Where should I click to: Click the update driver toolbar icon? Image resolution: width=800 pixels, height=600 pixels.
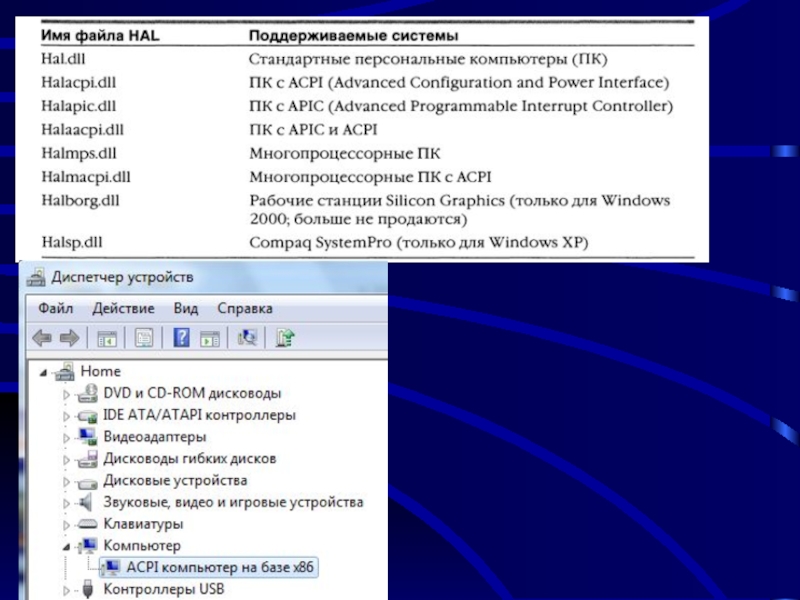[285, 338]
